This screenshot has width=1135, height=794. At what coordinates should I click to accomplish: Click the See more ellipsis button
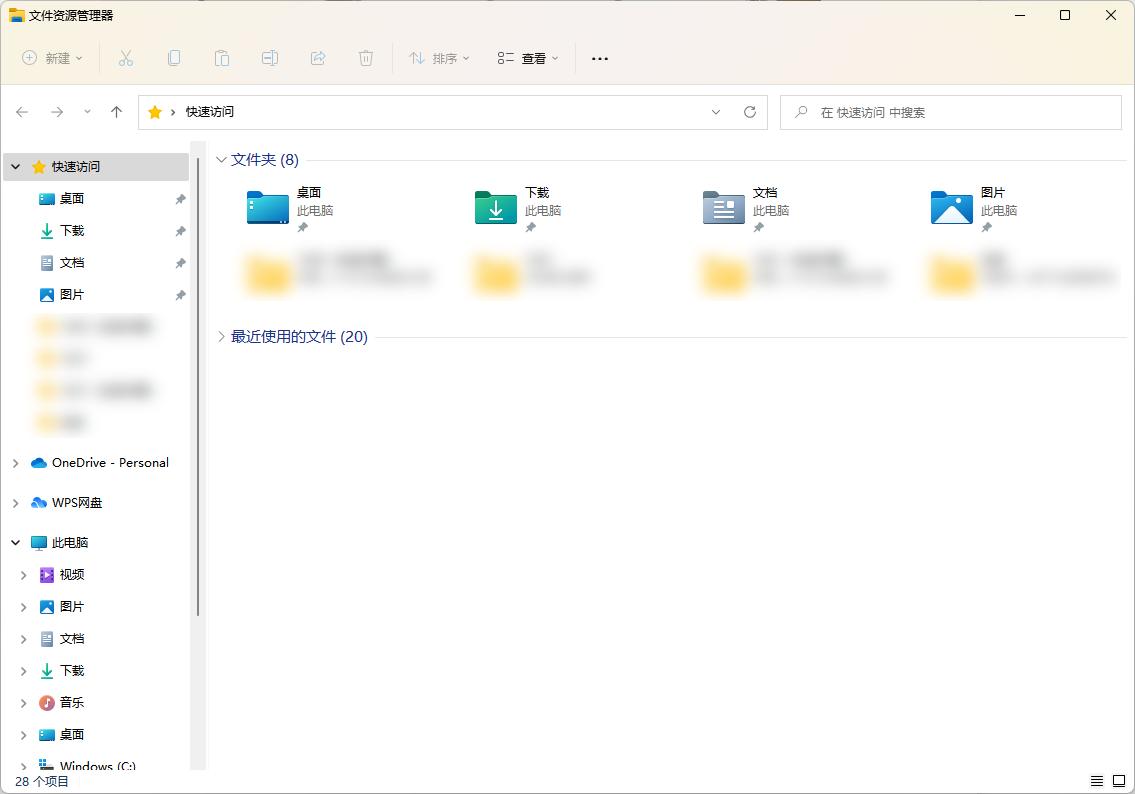[x=600, y=58]
